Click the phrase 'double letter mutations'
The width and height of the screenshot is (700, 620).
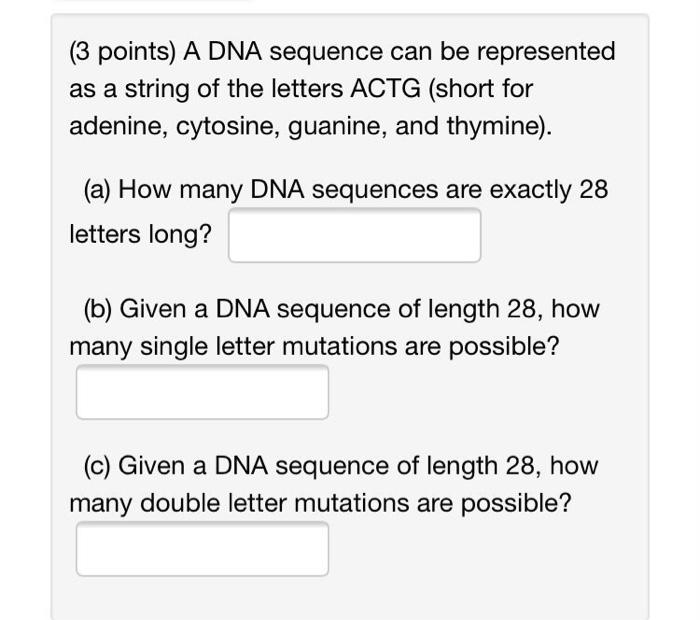(x=275, y=503)
